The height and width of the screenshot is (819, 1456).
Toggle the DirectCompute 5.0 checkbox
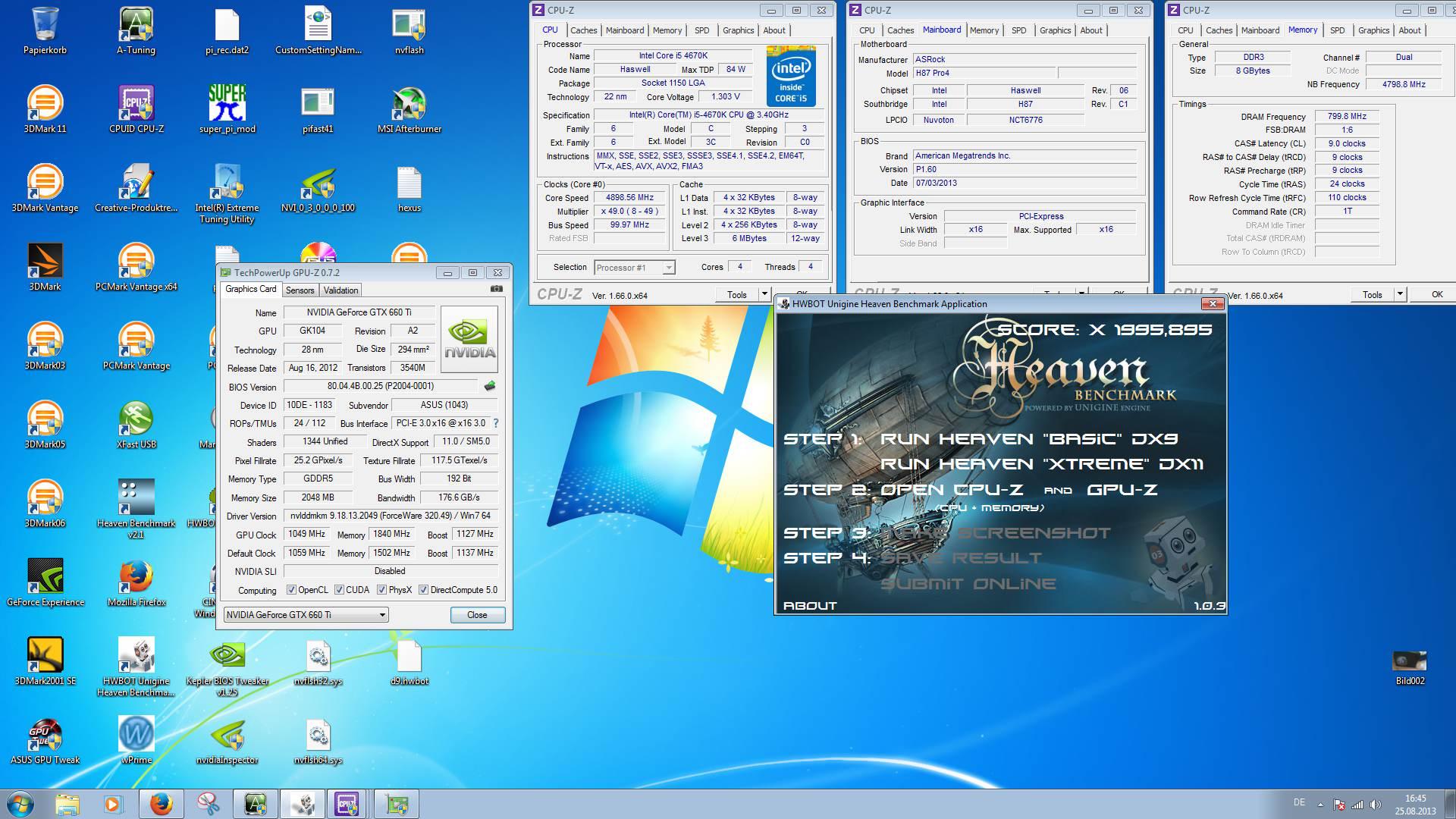coord(424,590)
